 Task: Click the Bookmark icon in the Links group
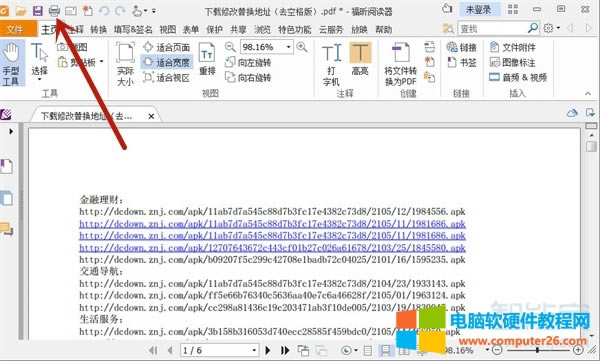[462, 62]
